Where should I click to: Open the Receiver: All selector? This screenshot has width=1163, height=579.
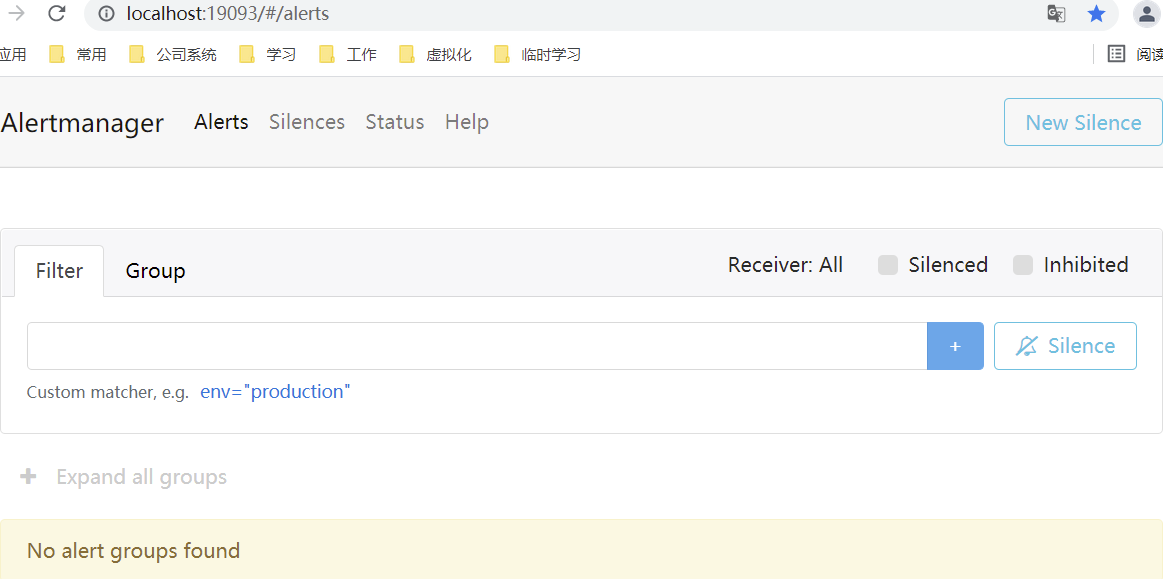tap(785, 265)
